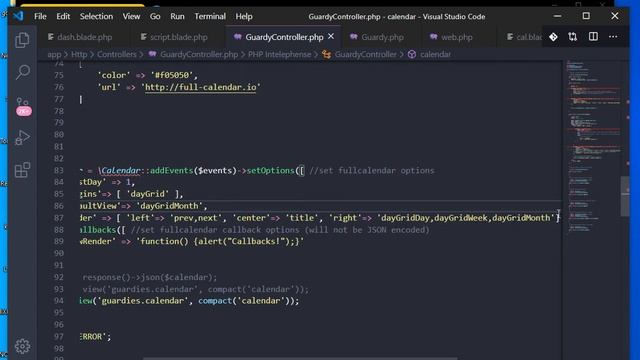Open the http://full-calendar.io link
The width and height of the screenshot is (640, 360).
point(200,87)
